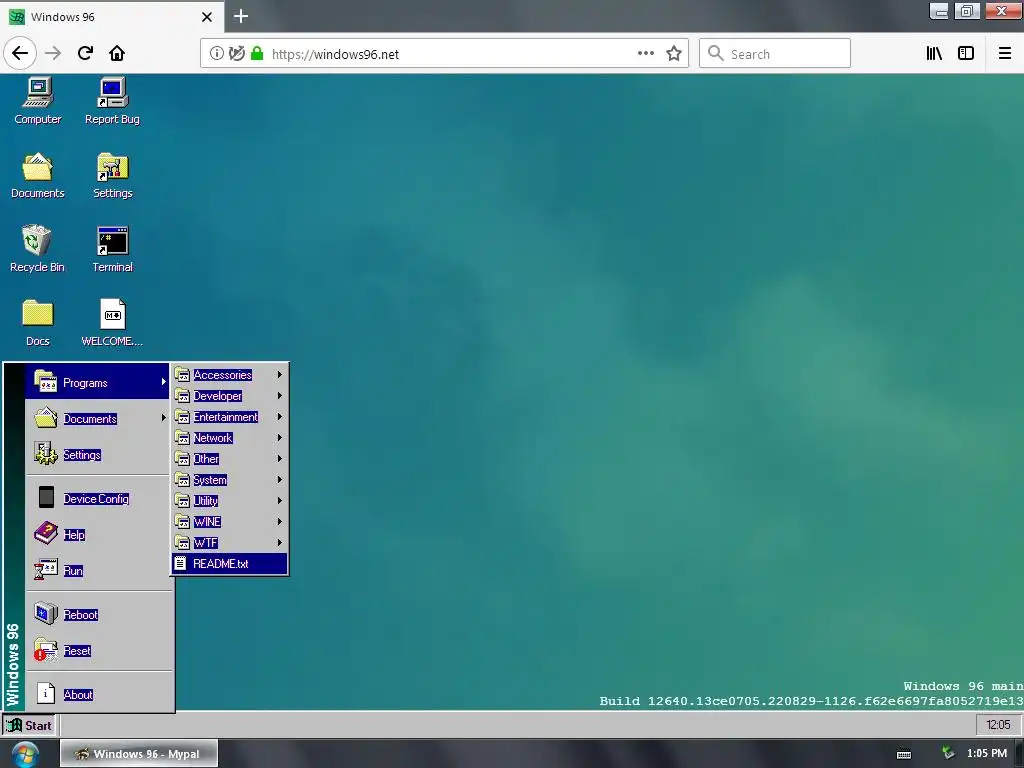Open README.txt from Programs submenu

(x=229, y=564)
